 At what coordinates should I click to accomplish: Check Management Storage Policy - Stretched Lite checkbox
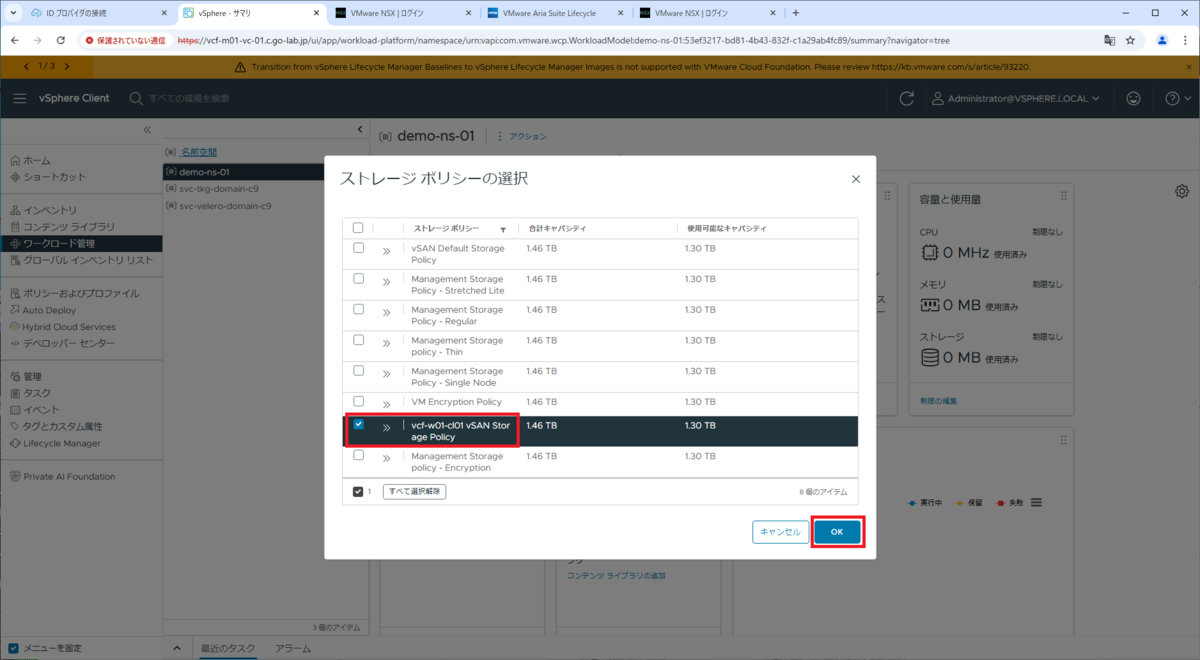tap(358, 279)
